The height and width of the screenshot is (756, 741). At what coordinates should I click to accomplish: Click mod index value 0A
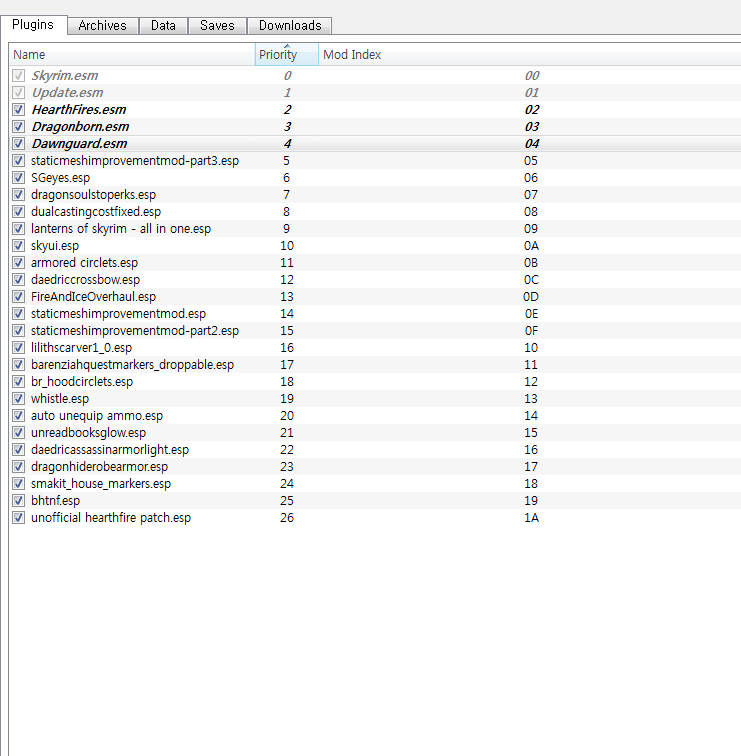[x=531, y=246]
